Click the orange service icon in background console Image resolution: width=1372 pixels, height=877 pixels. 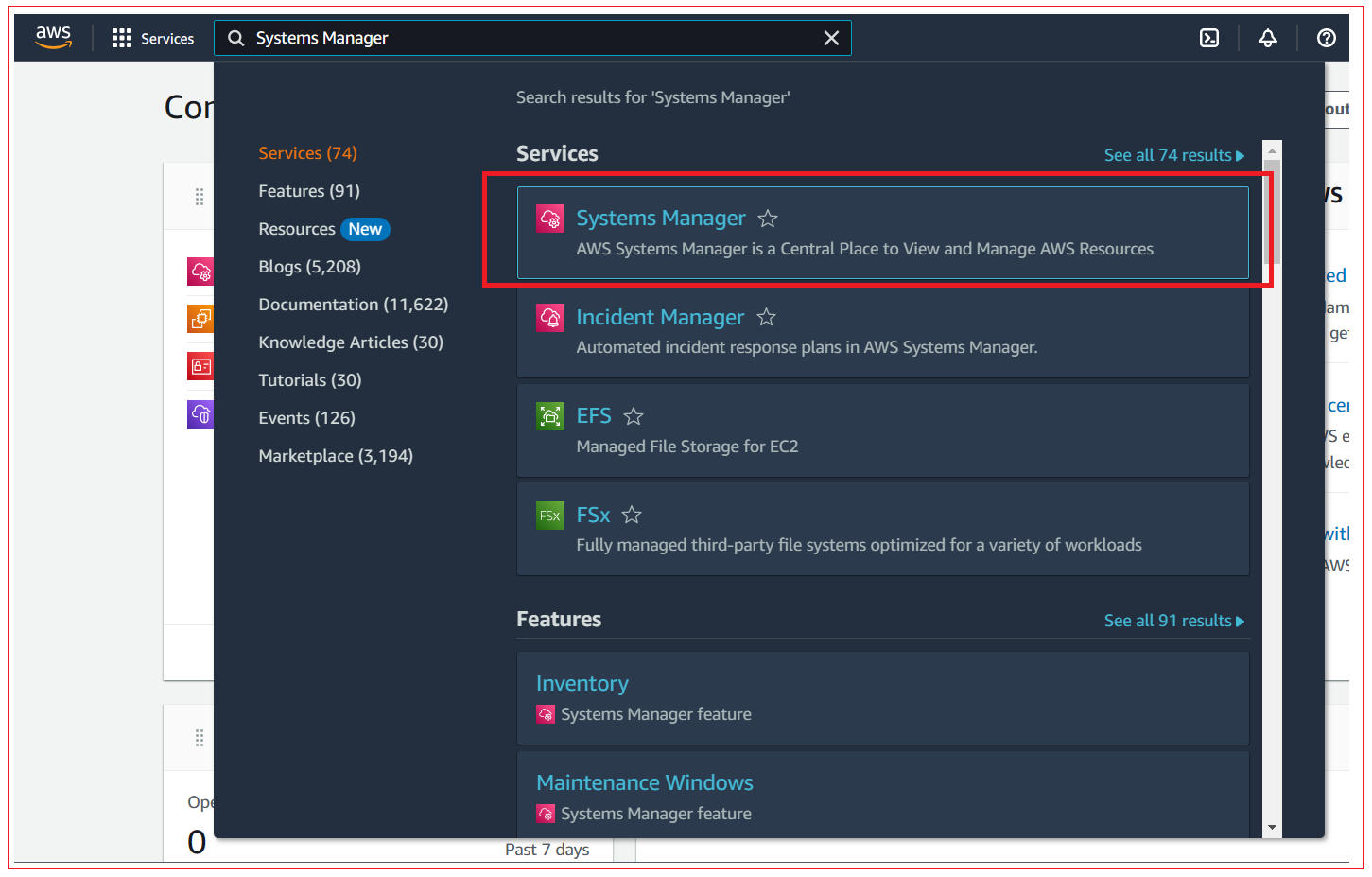200,319
